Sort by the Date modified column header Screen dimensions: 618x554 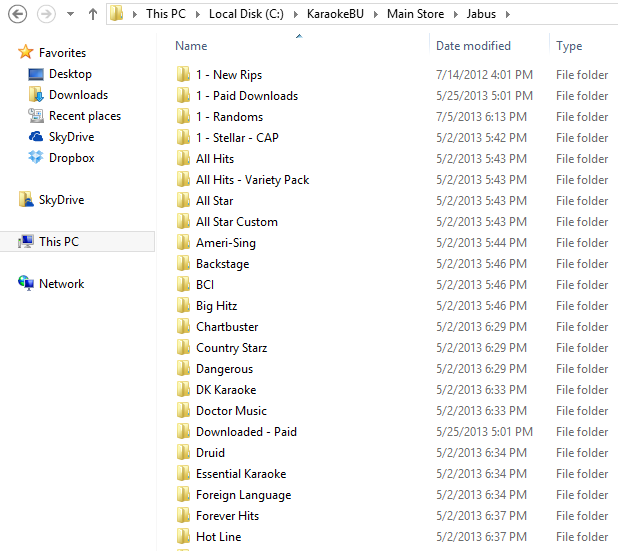[x=473, y=46]
